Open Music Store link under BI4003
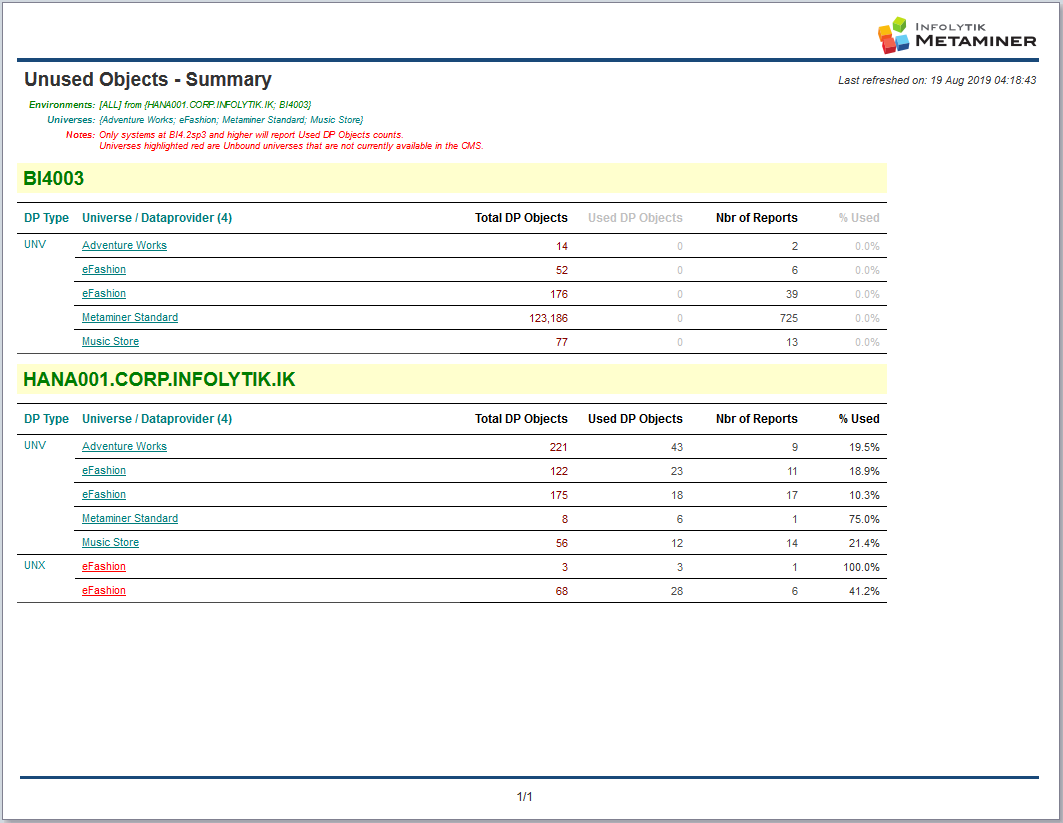The width and height of the screenshot is (1063, 823). click(110, 341)
